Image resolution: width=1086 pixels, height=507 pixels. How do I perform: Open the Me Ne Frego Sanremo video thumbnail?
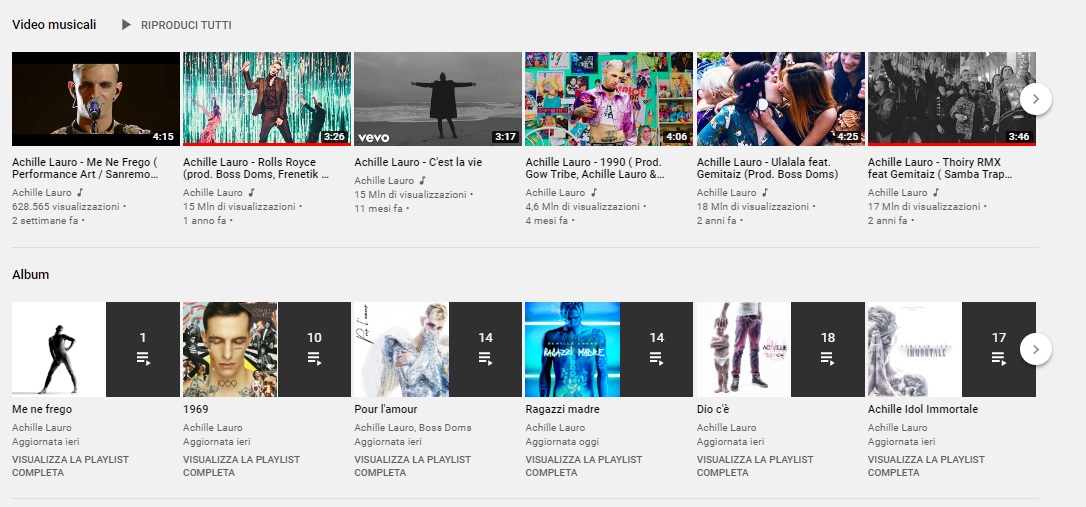pyautogui.click(x=96, y=99)
